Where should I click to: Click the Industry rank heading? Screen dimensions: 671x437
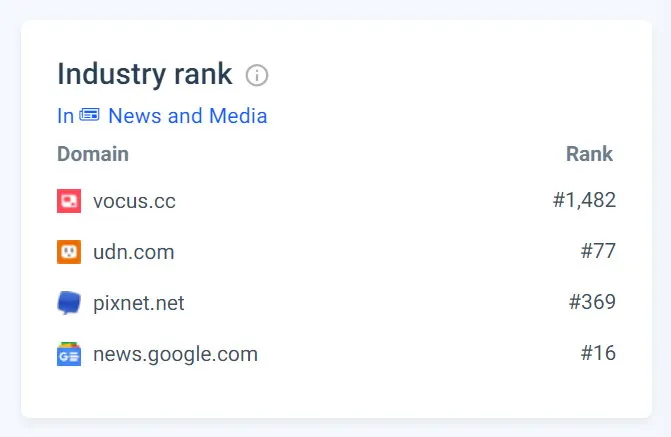click(144, 74)
